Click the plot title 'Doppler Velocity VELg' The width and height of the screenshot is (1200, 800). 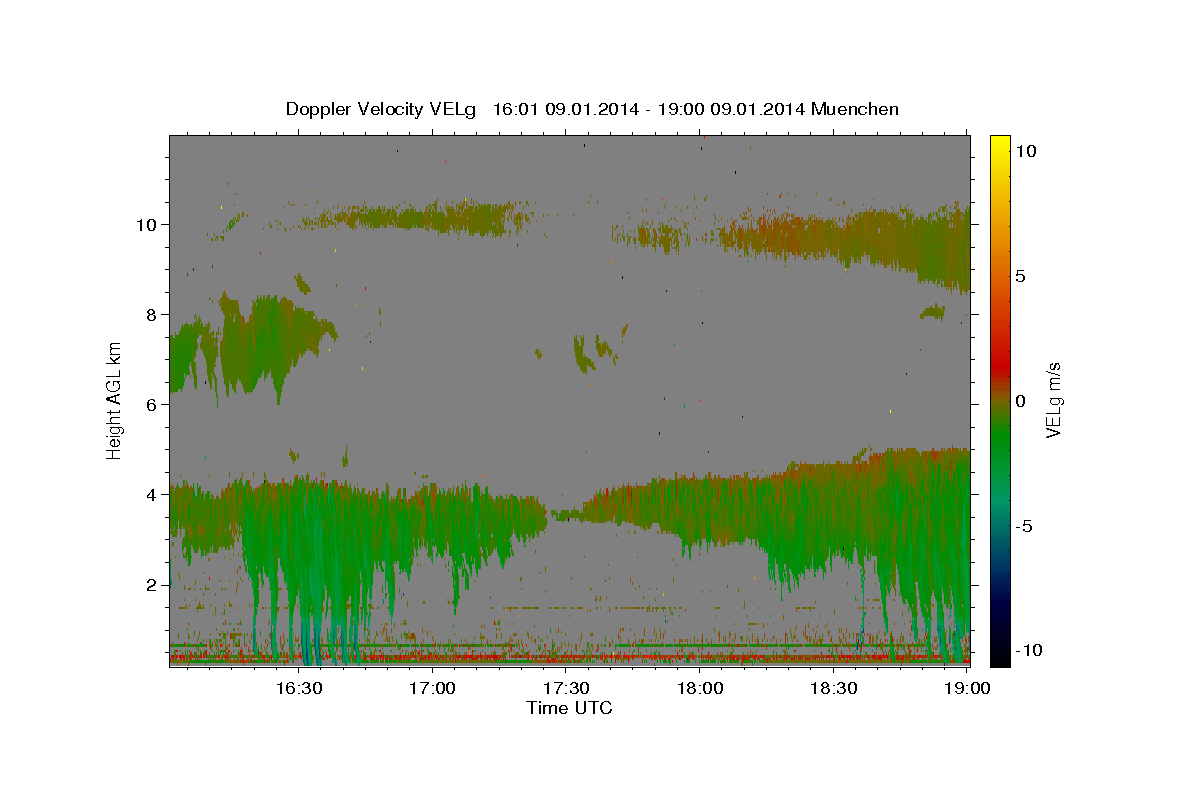382,109
